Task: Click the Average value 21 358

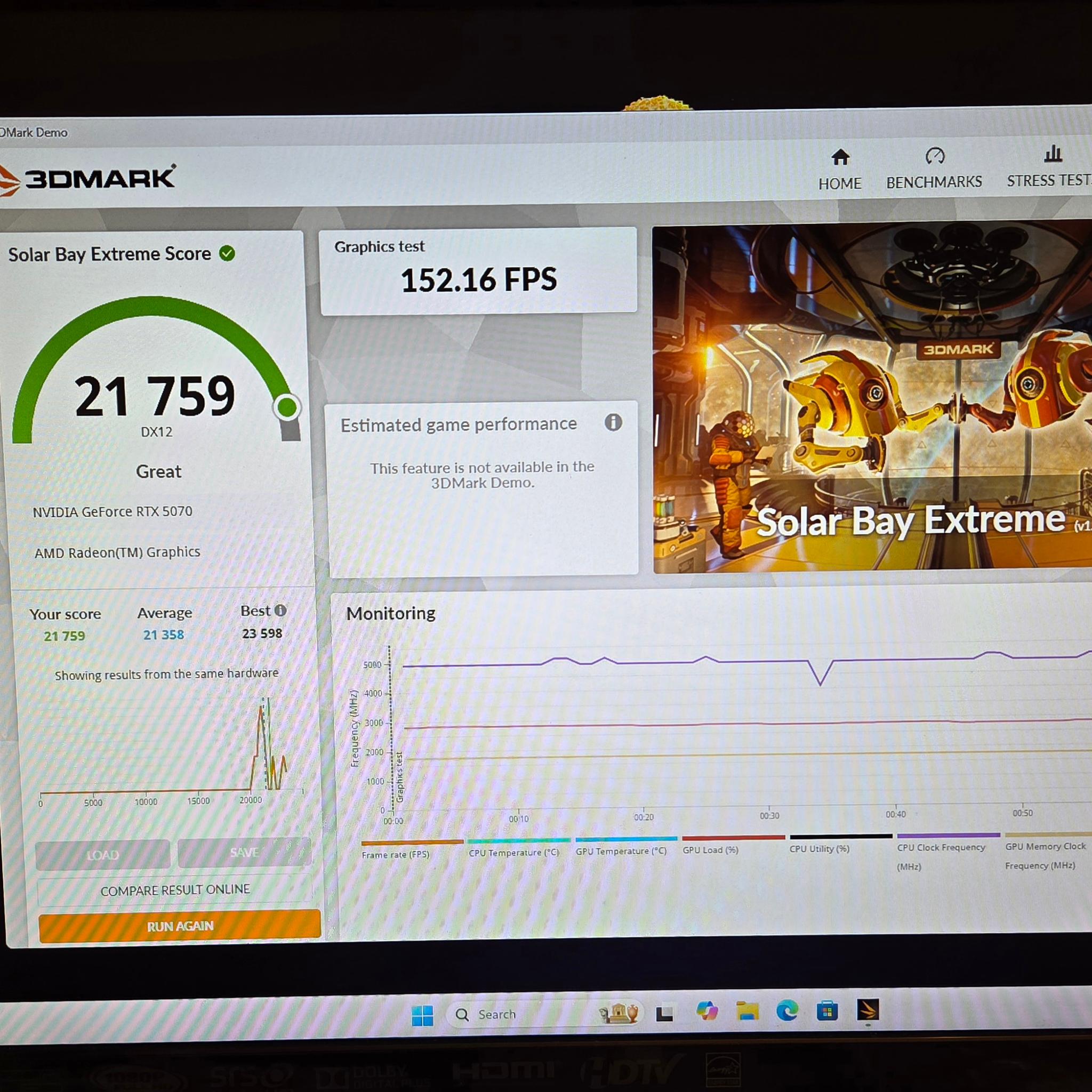Action: 163,635
